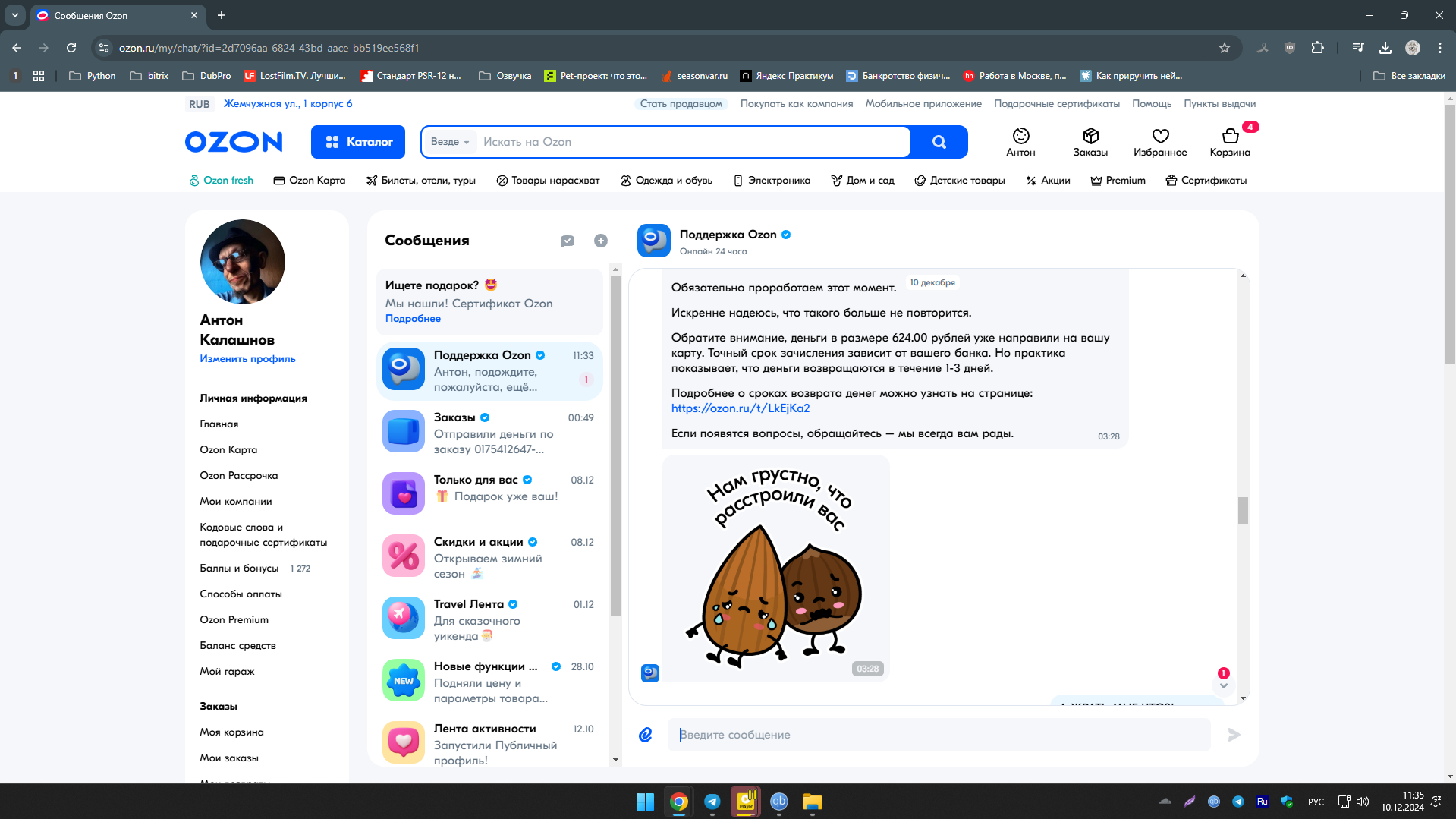Open the Каталог button
1456x819 pixels.
point(358,142)
